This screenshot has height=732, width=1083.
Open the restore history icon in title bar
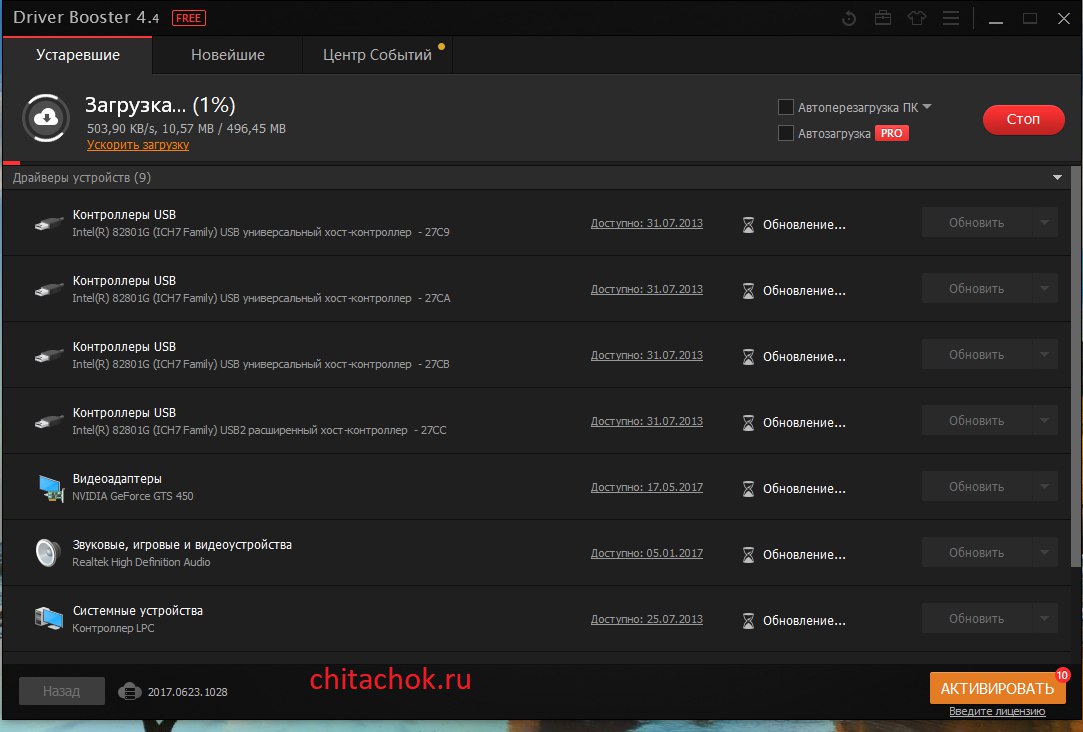tap(849, 19)
